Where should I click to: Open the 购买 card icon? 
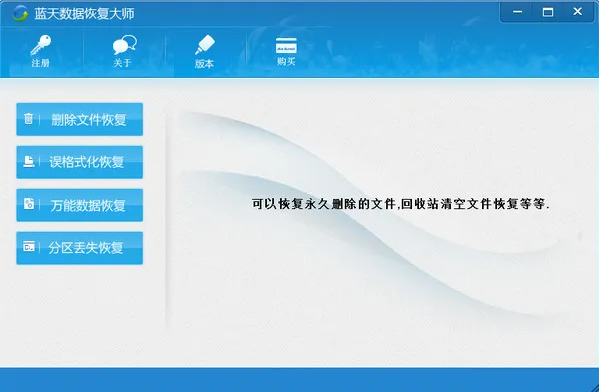point(286,46)
